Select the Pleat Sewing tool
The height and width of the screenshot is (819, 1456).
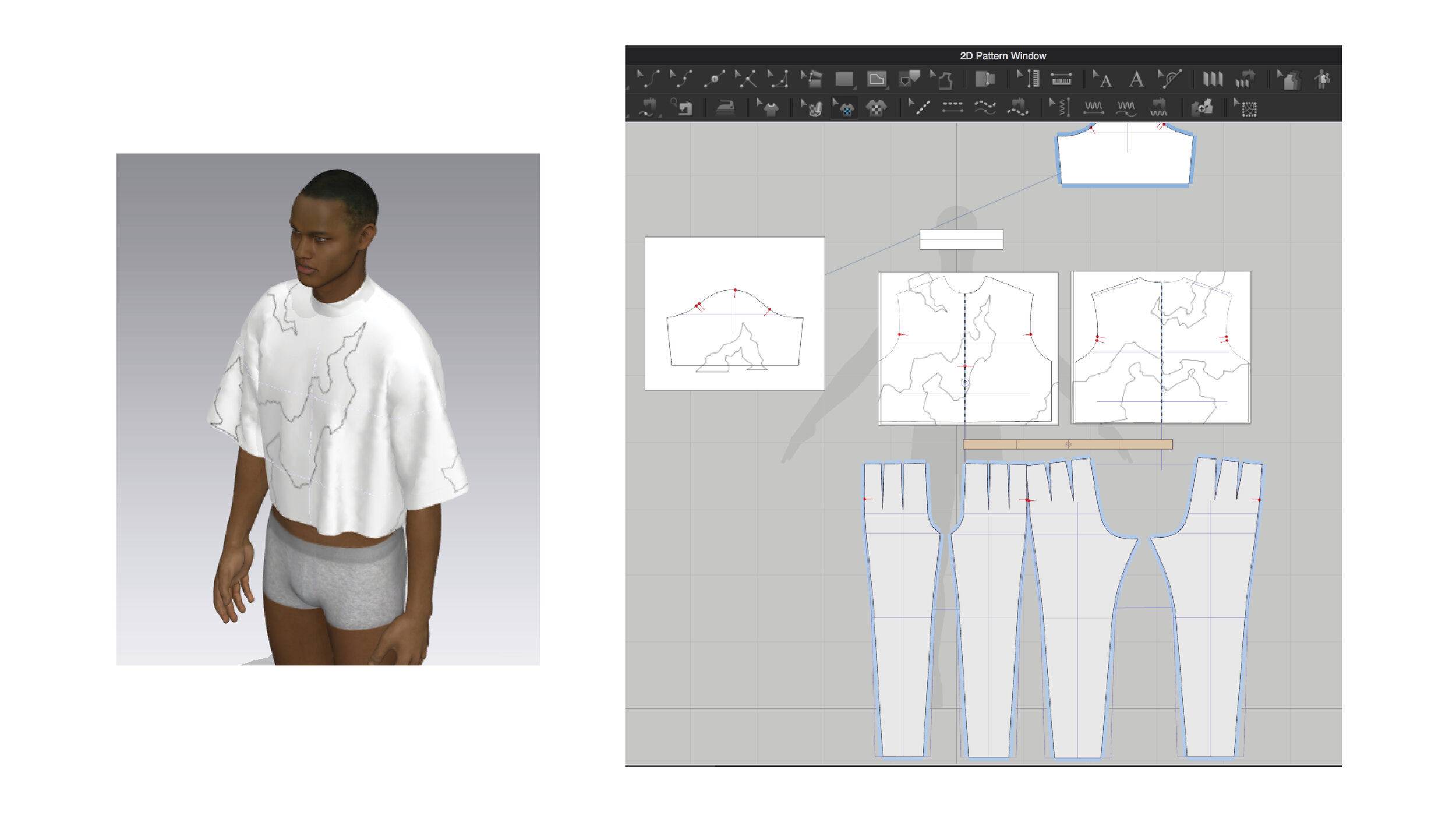click(x=1245, y=79)
